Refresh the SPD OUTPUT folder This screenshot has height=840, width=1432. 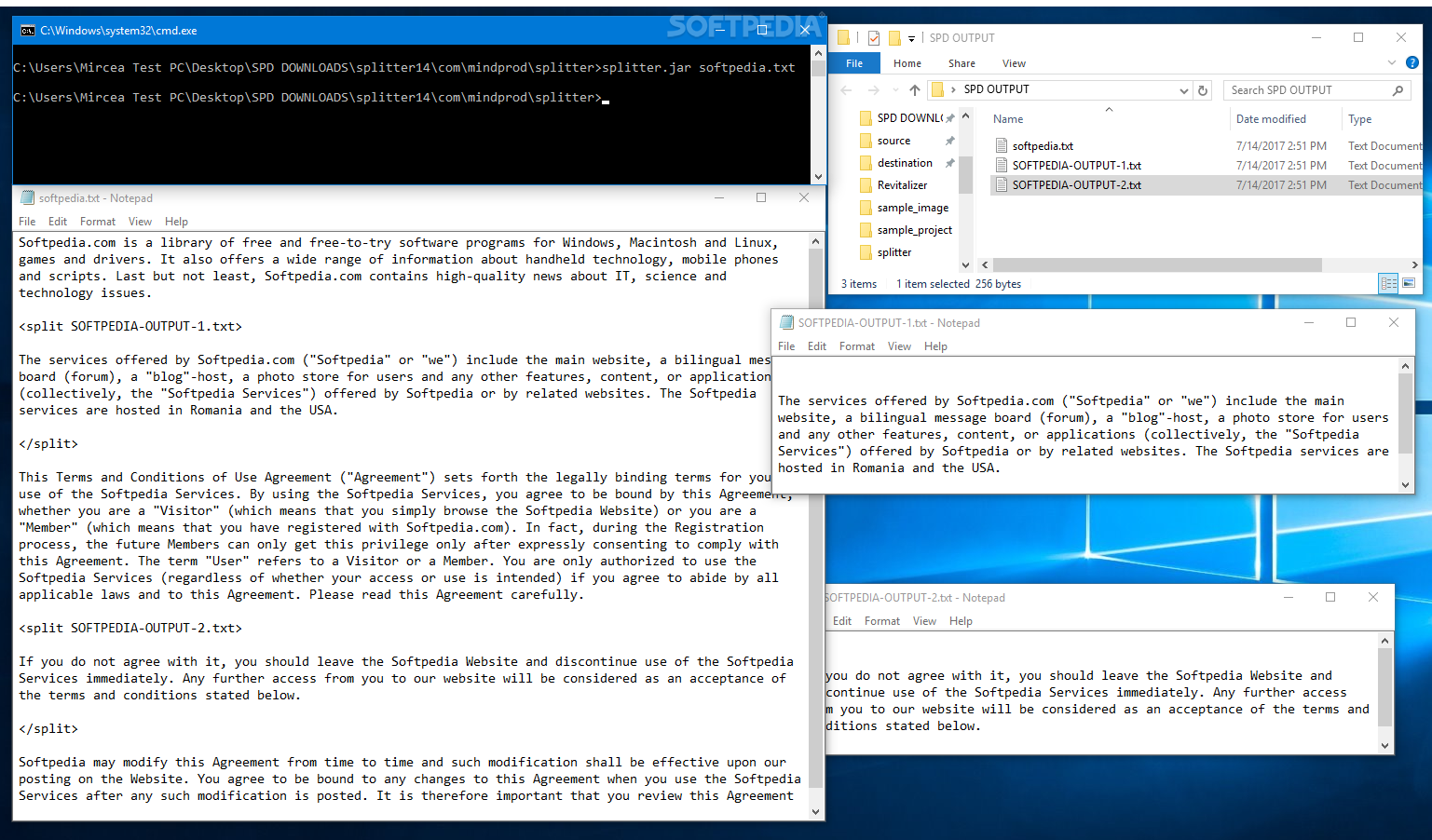1203,90
